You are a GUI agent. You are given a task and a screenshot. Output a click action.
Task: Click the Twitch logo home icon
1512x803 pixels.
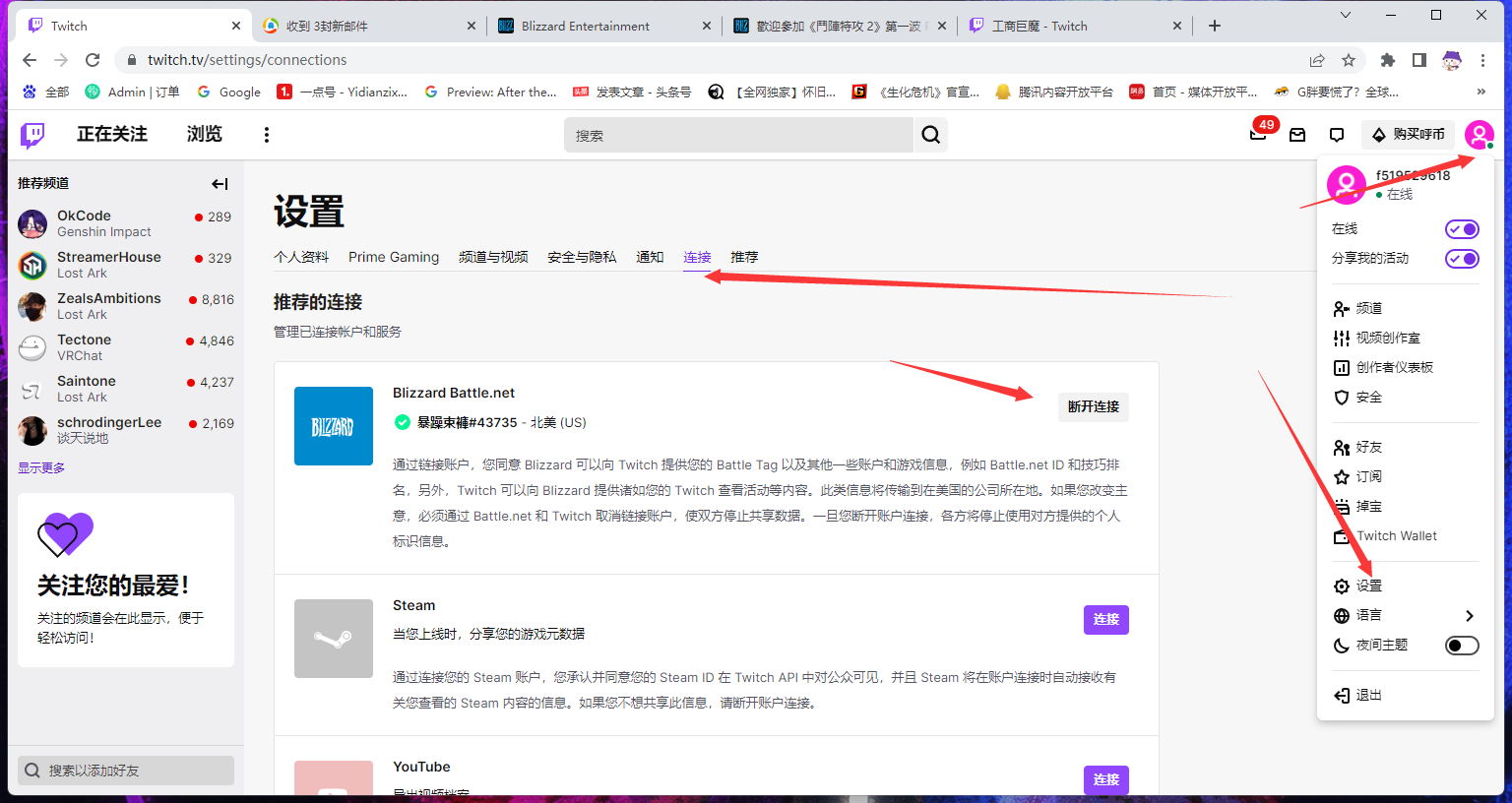(32, 135)
